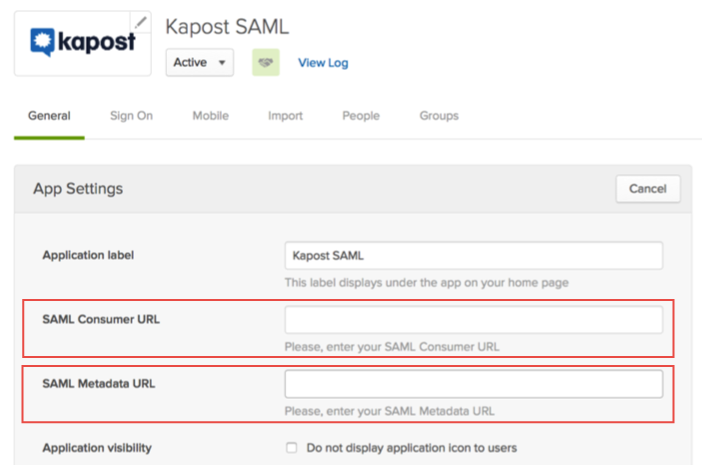Show the Groups tab
The image size is (702, 465).
tap(439, 116)
